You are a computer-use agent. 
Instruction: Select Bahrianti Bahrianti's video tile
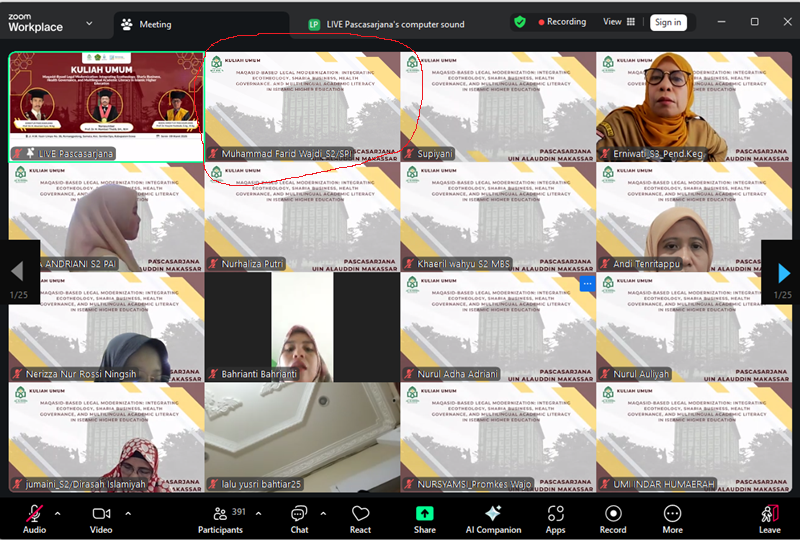point(302,327)
